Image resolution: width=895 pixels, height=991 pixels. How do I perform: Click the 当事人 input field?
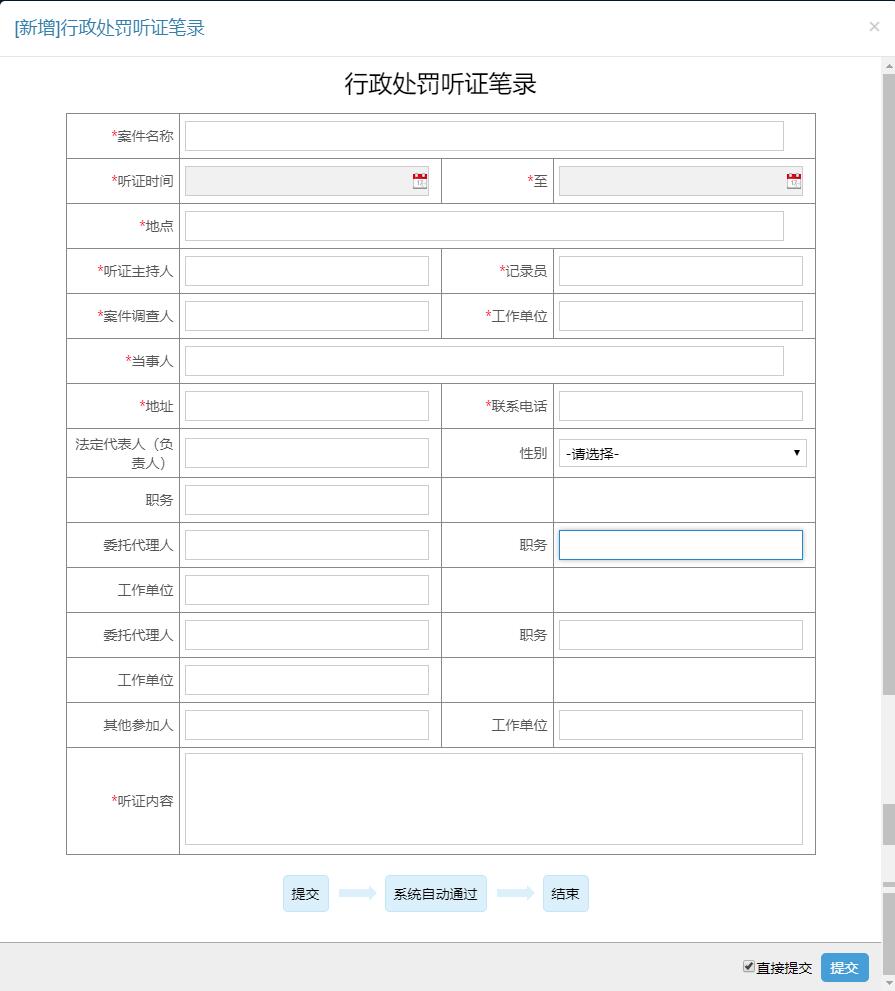[x=484, y=361]
